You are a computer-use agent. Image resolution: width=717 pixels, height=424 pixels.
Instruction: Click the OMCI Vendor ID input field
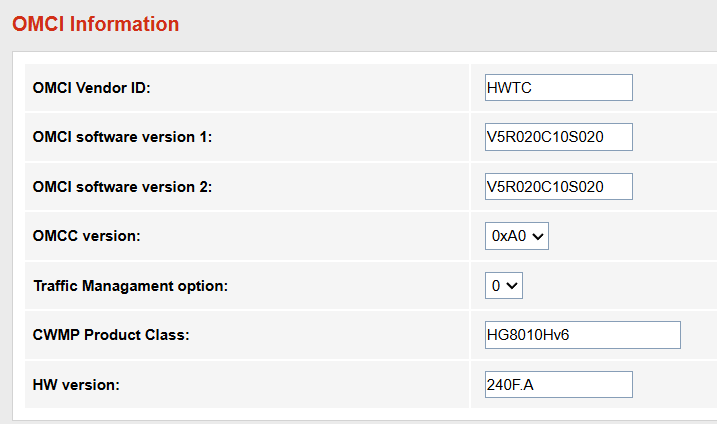(x=558, y=87)
